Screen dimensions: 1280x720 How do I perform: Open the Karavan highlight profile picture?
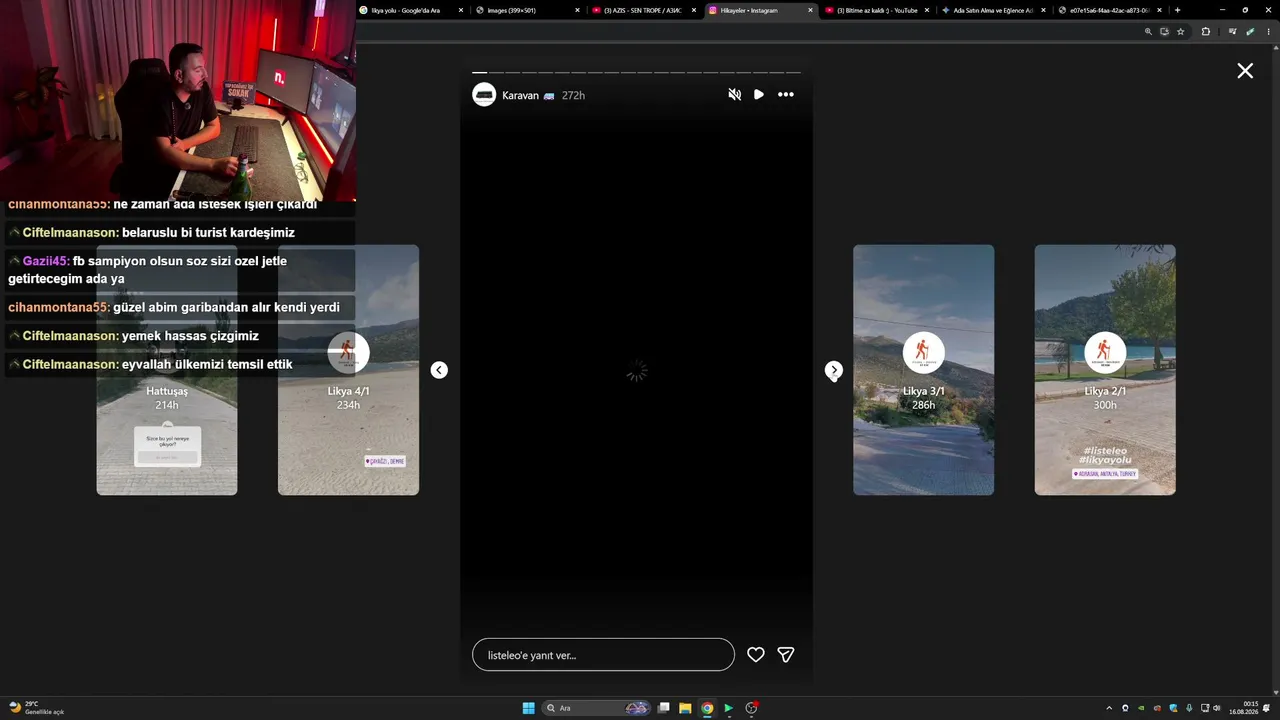click(484, 95)
